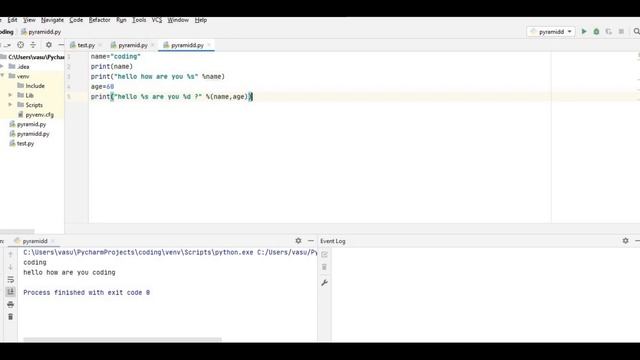Screen dimensions: 640x360
Task: Select test.py in project tree
Action: coord(22,143)
